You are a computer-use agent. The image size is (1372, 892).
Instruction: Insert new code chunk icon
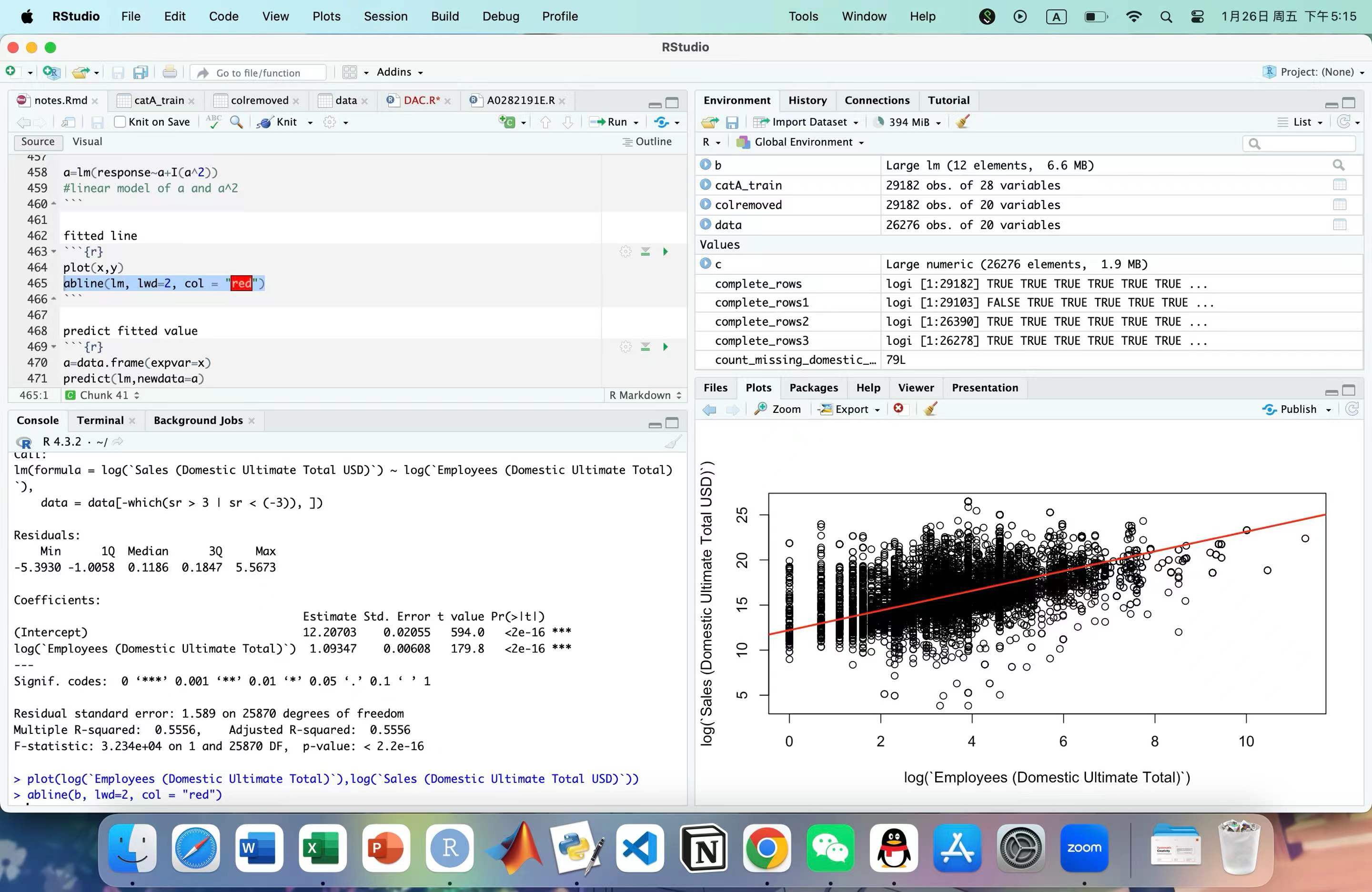point(507,122)
